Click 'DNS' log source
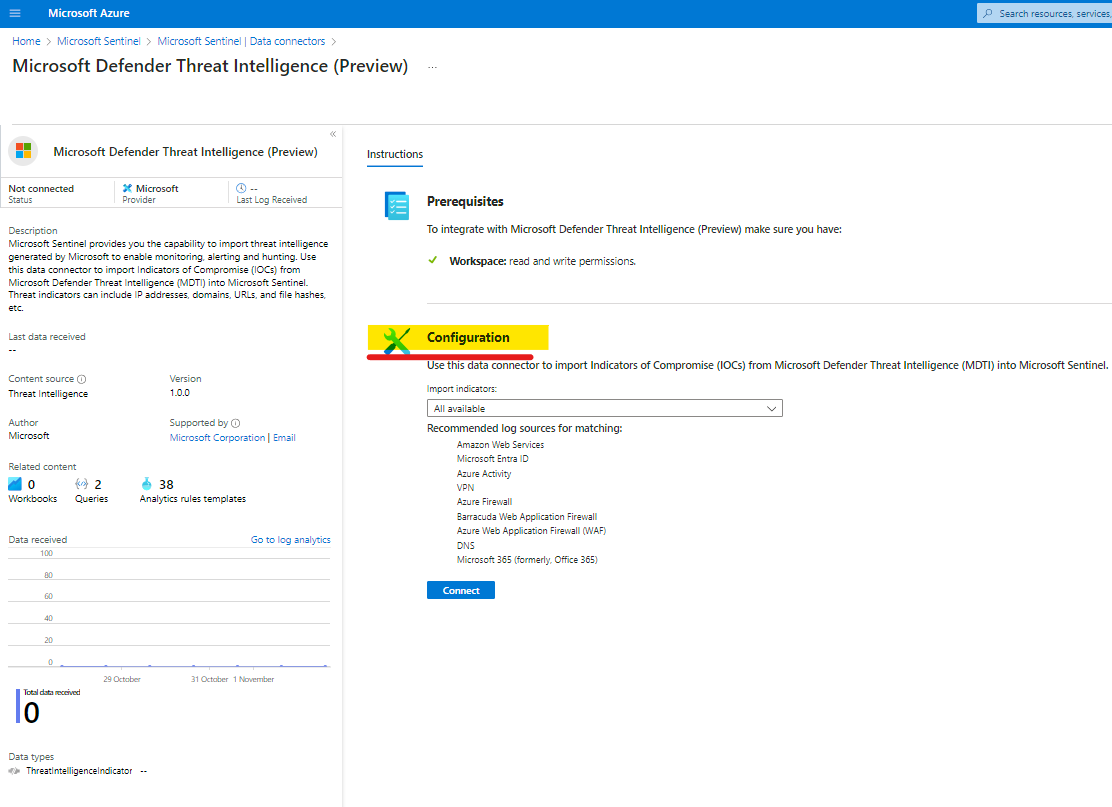Image resolution: width=1112 pixels, height=807 pixels. 465,546
